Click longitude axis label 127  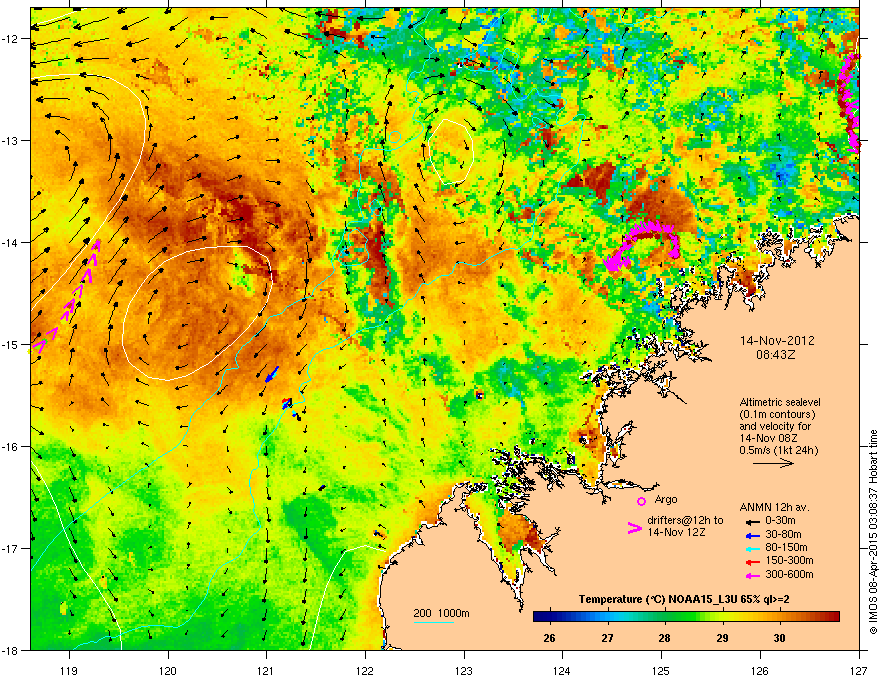[859, 671]
